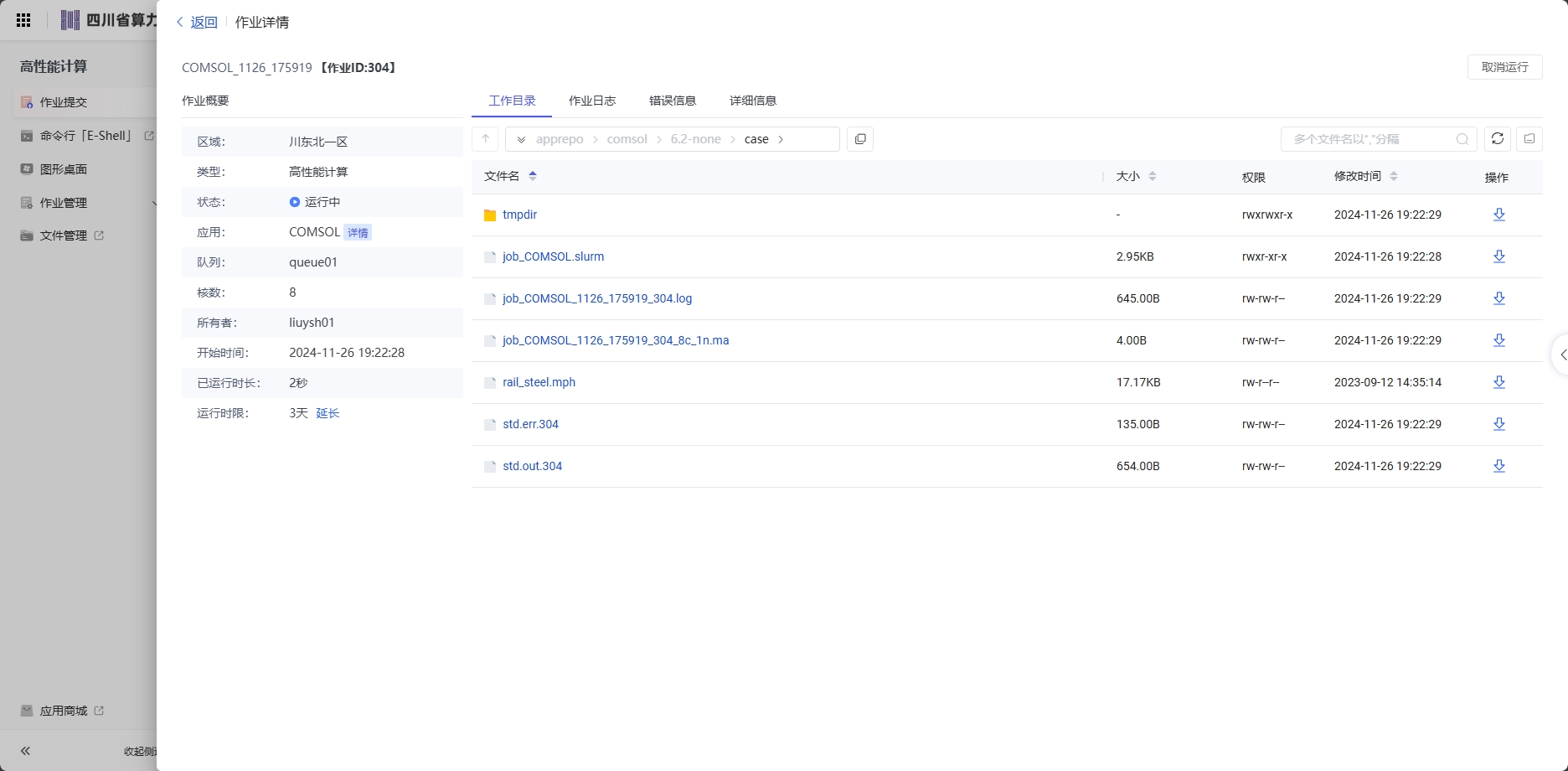Viewport: 1568px width, 771px height.
Task: Click the folder icon button beside refresh
Action: click(x=1529, y=139)
